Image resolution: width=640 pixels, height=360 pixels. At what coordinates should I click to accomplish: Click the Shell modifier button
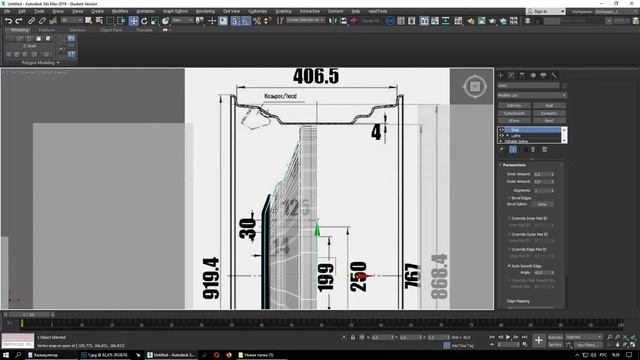(549, 106)
